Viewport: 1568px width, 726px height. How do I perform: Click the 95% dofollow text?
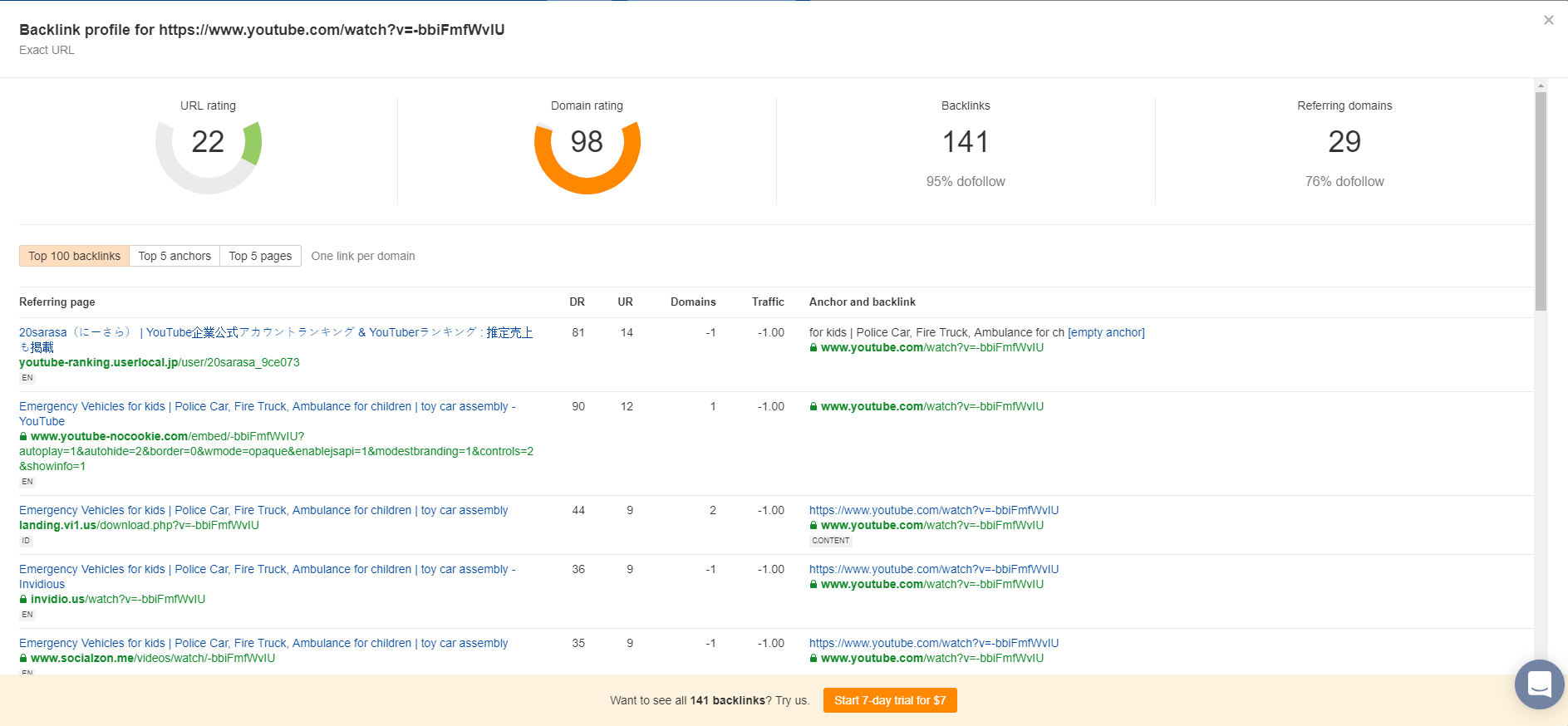tap(966, 181)
